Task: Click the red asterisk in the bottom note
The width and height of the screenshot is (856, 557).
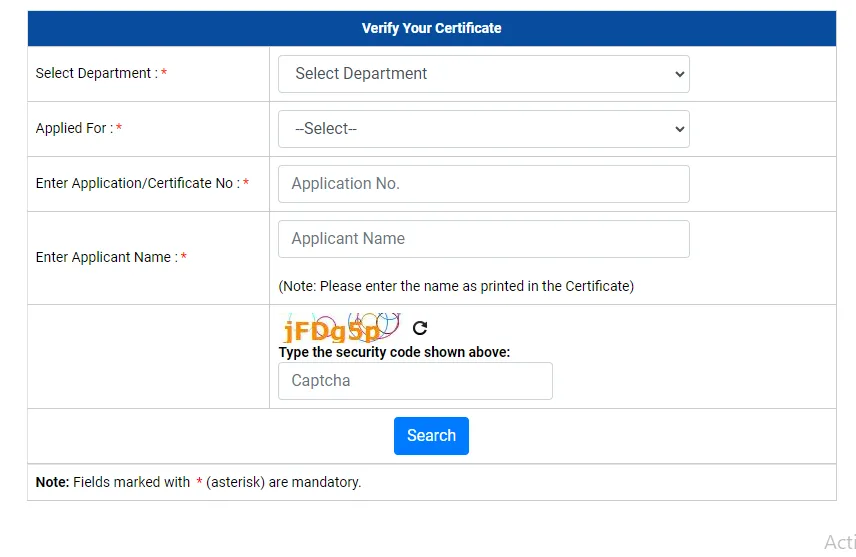Action: coord(199,483)
